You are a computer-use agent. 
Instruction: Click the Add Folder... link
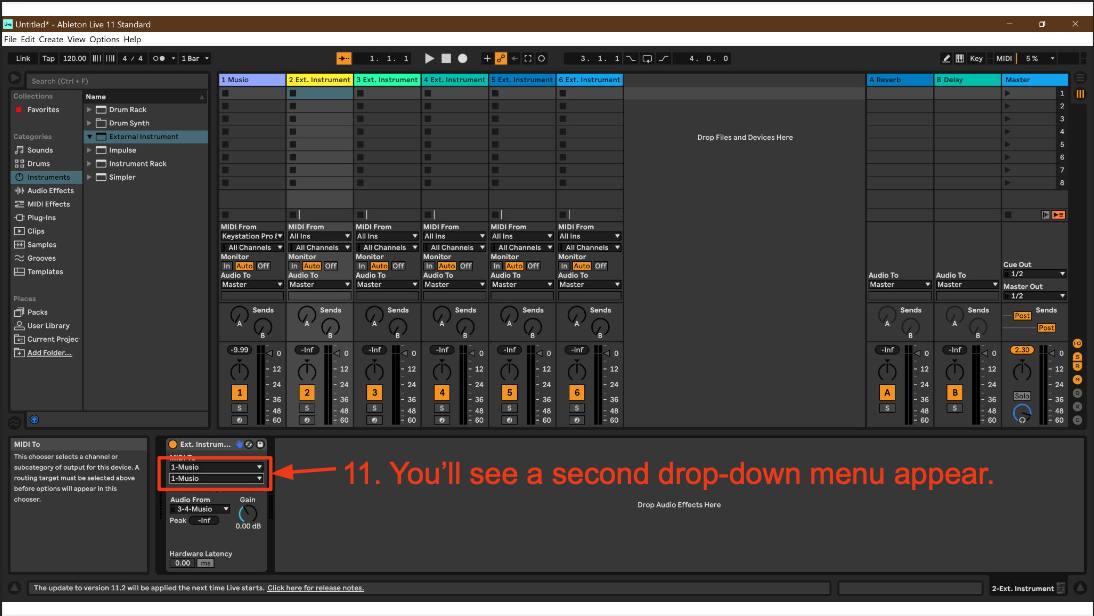coord(49,353)
